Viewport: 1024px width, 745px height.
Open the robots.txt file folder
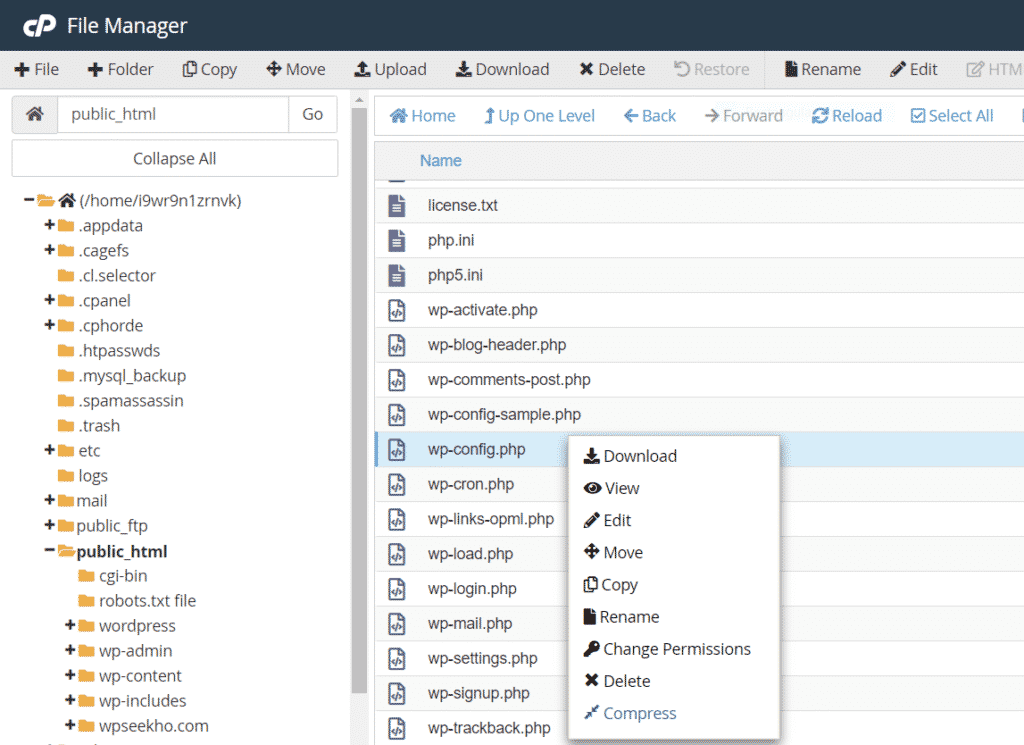click(x=137, y=601)
